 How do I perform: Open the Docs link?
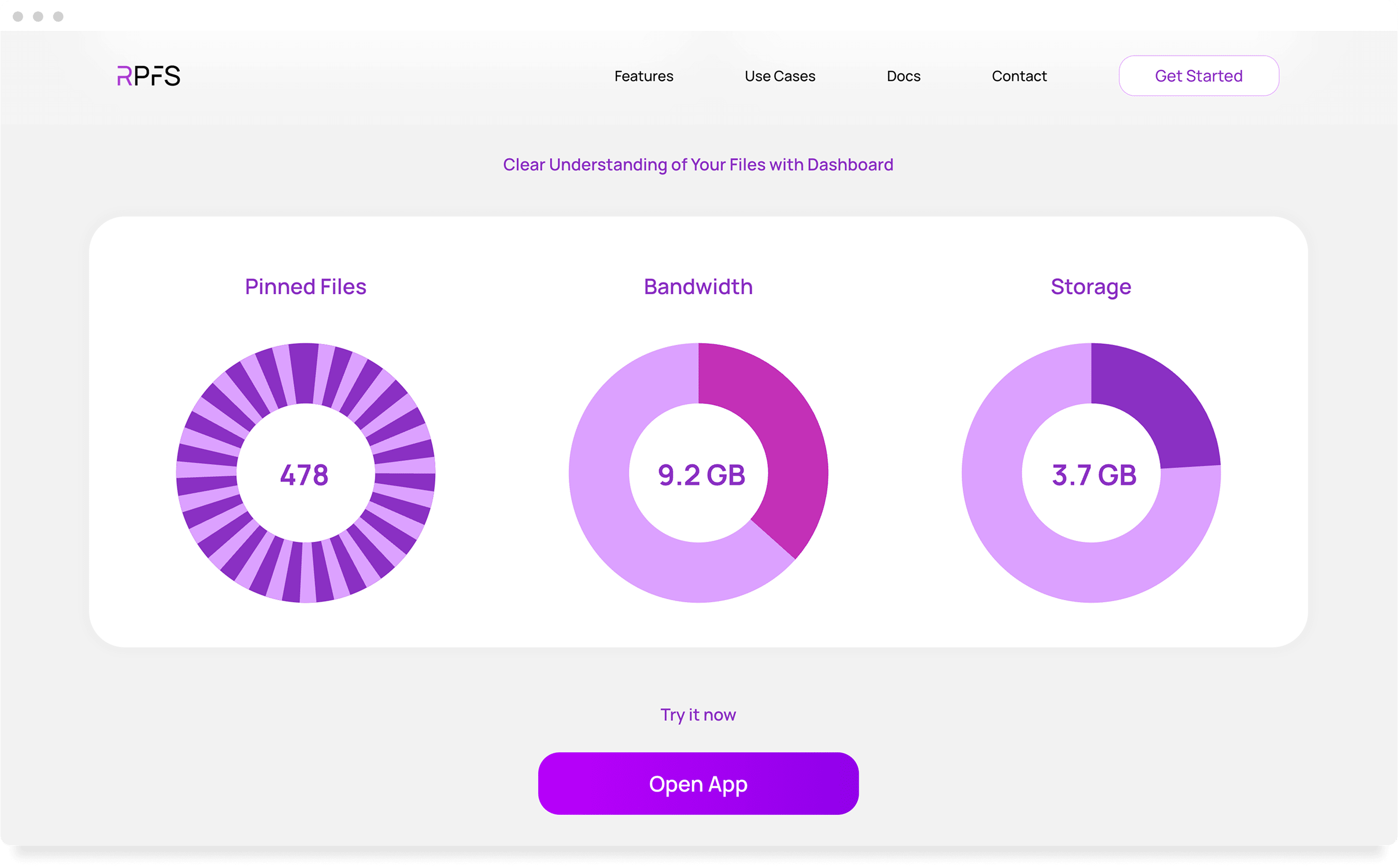(x=903, y=76)
